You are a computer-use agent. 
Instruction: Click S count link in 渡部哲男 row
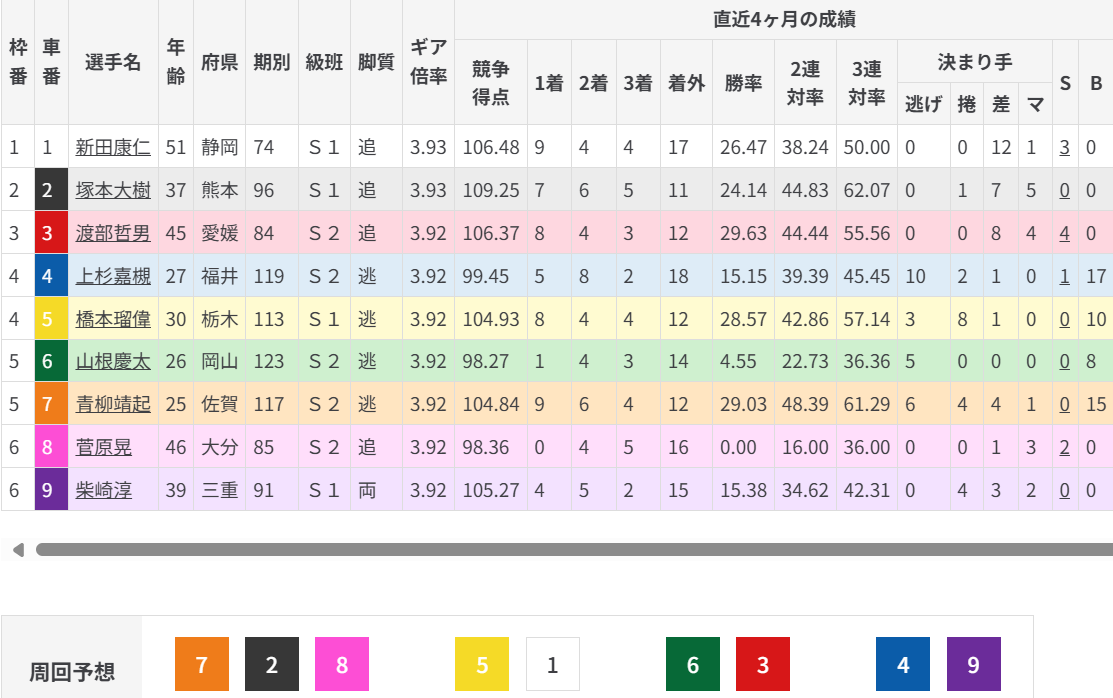(1065, 233)
